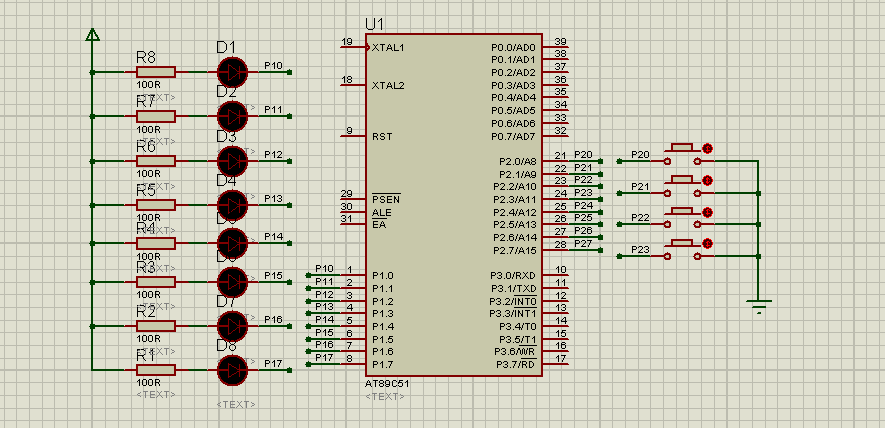Select the ALE pin label

point(382,212)
